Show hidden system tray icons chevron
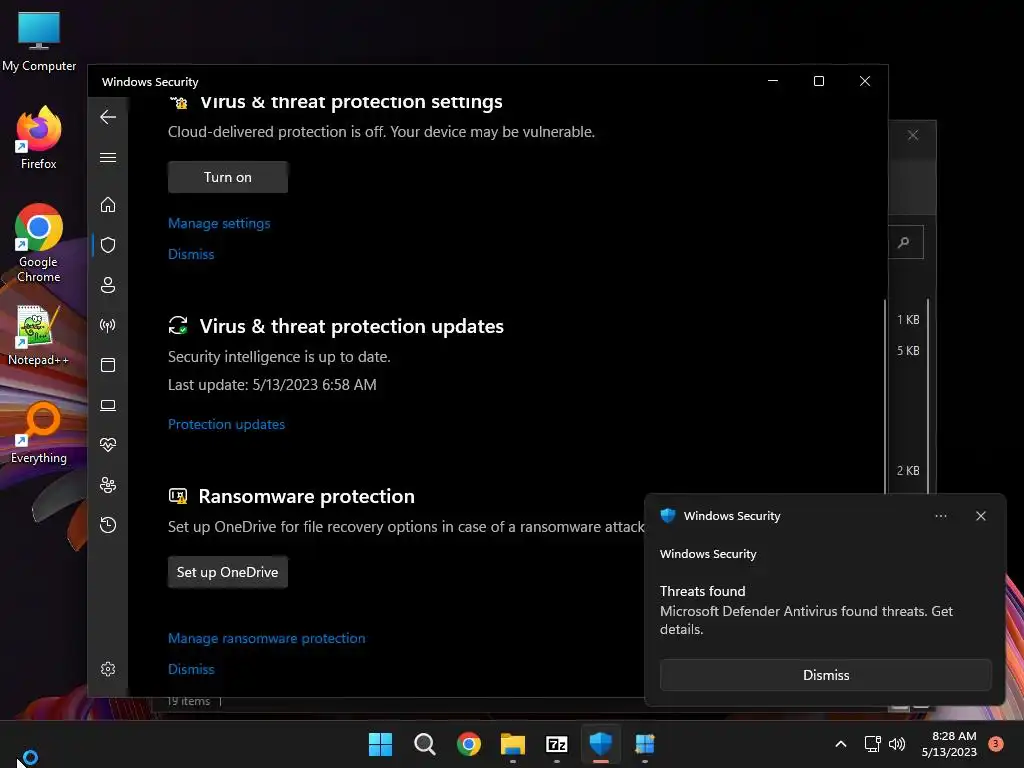This screenshot has height=768, width=1024. pos(840,744)
